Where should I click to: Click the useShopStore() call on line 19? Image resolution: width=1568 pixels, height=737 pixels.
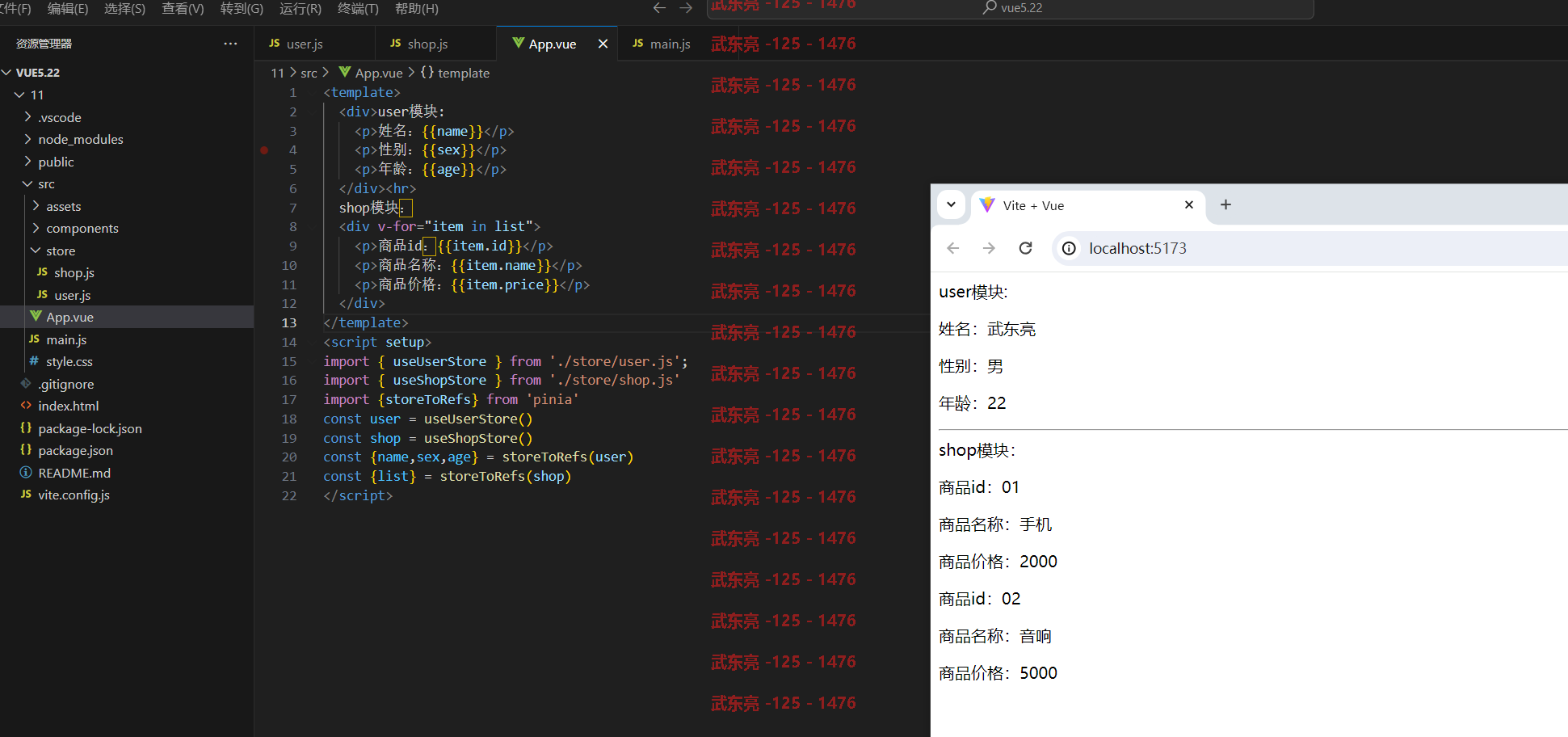point(478,438)
